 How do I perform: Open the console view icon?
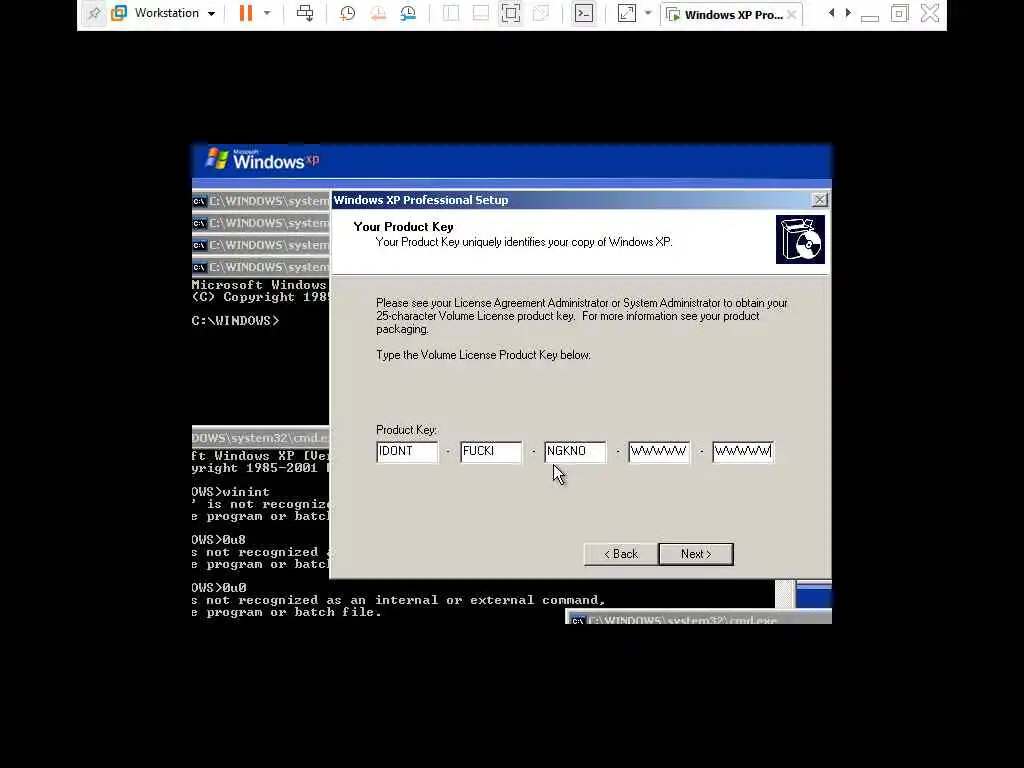pos(584,13)
